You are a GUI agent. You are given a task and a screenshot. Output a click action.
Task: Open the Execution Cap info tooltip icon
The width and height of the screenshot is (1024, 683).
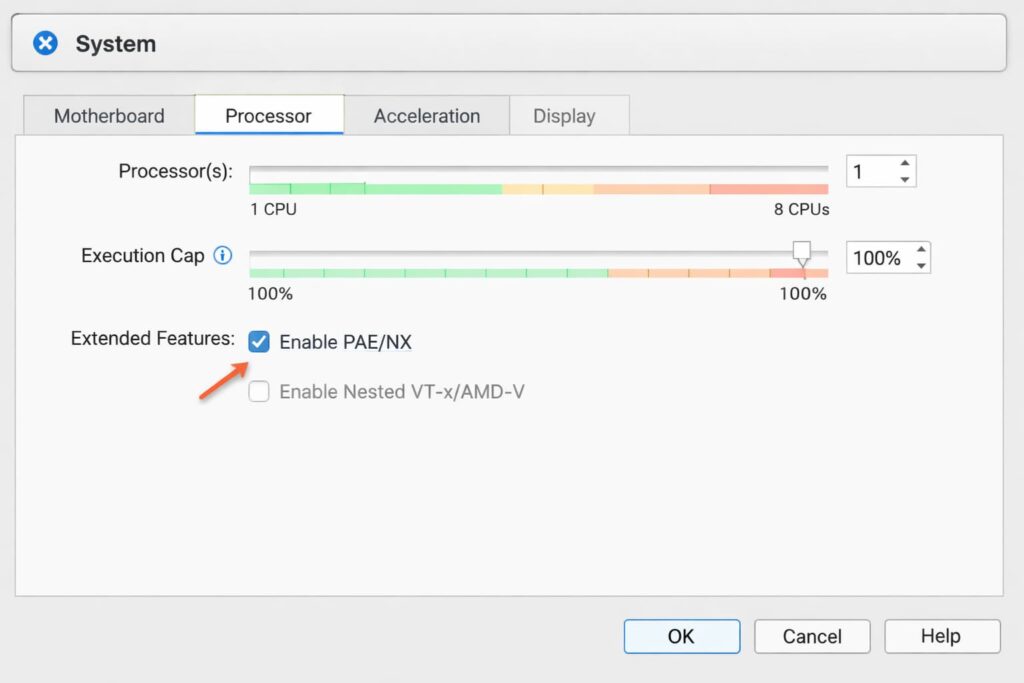click(x=222, y=255)
